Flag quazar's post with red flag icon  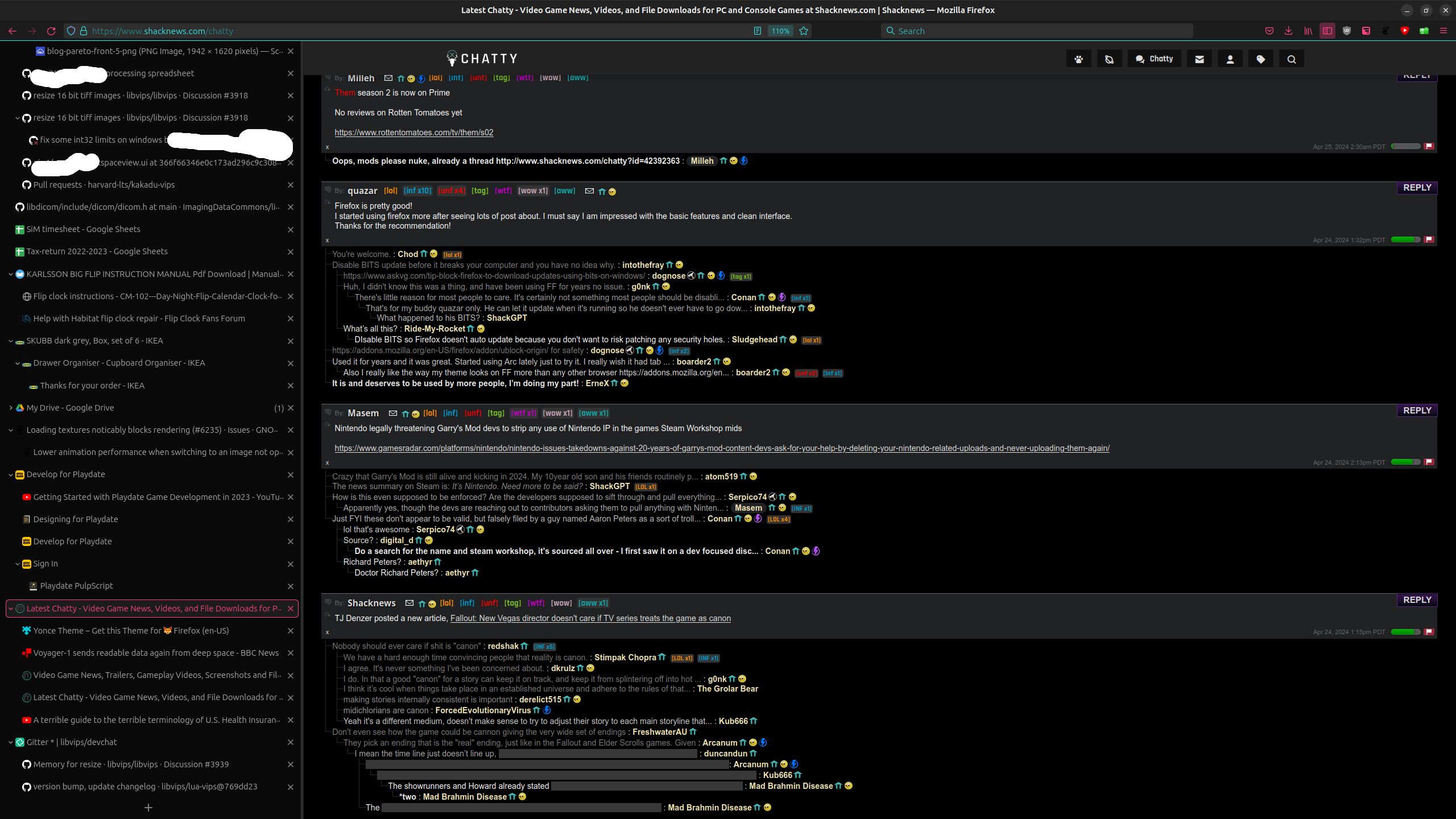click(x=1429, y=239)
